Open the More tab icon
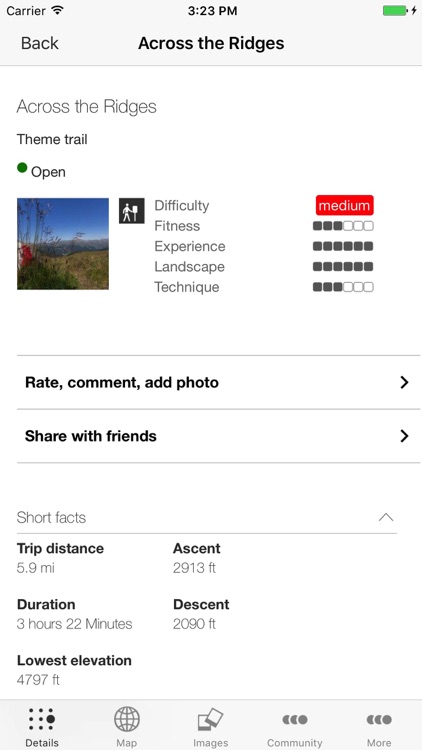The width and height of the screenshot is (422, 750). (x=379, y=719)
